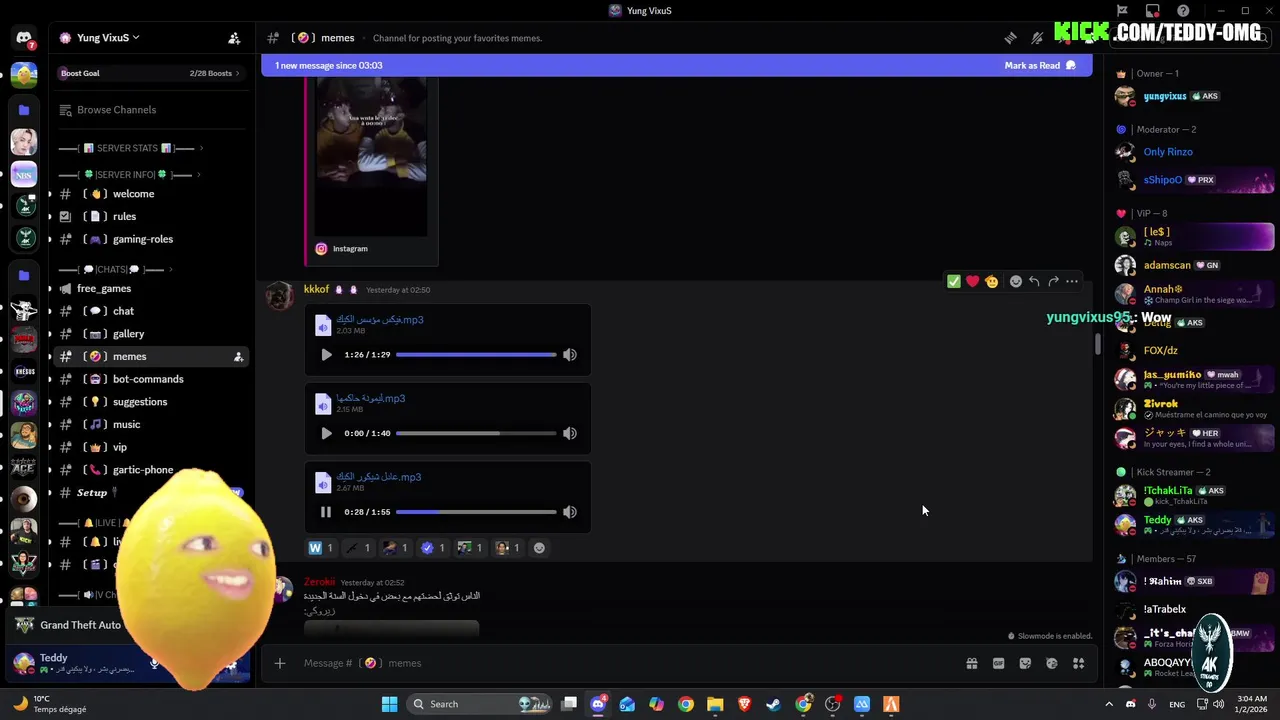Click invite members icon beside server name
The width and height of the screenshot is (1280, 720).
(234, 38)
